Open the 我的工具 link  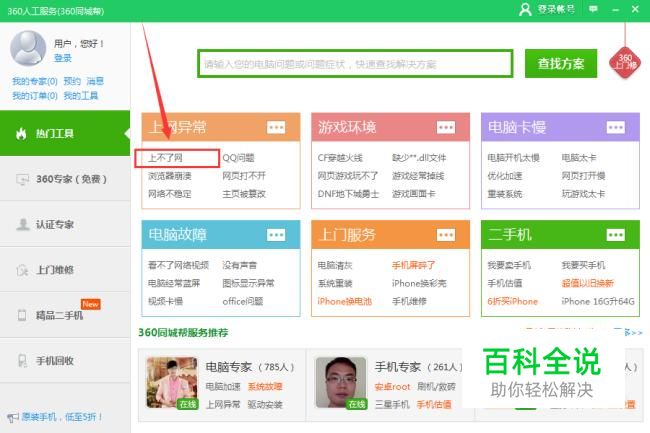point(81,96)
